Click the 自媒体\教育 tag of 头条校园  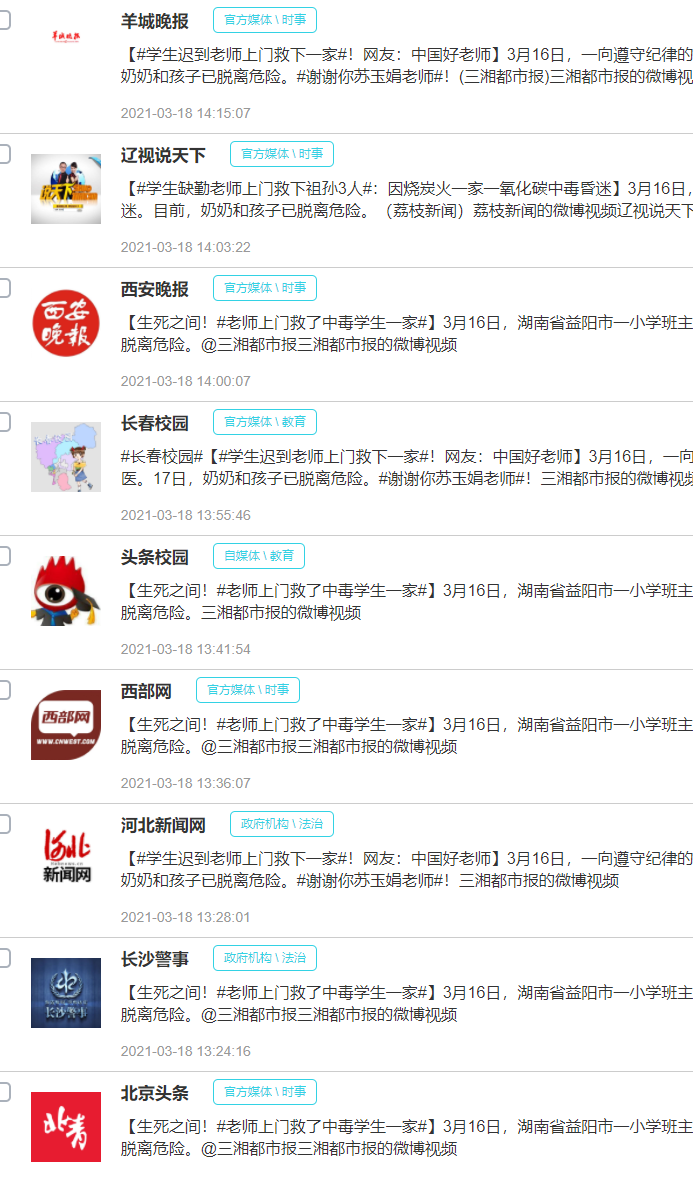[x=259, y=556]
